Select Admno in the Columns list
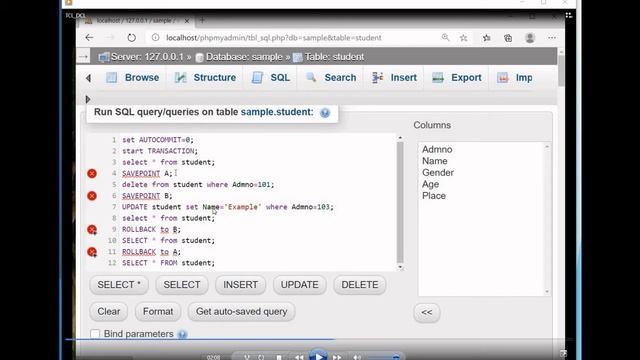This screenshot has height=360, width=640. [437, 149]
